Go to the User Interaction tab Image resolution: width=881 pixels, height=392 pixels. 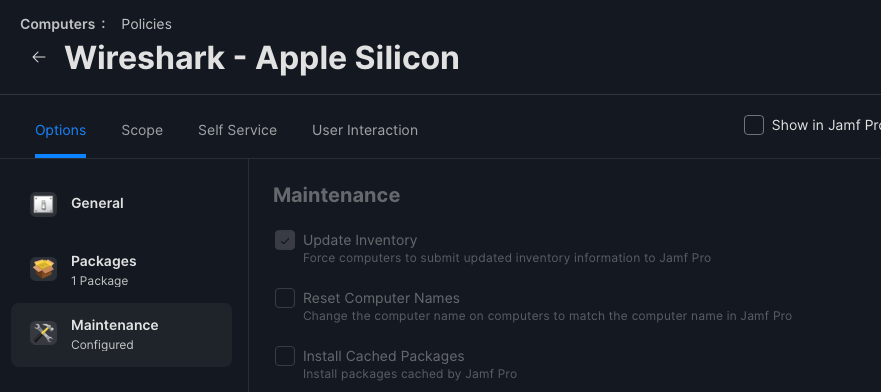point(365,130)
